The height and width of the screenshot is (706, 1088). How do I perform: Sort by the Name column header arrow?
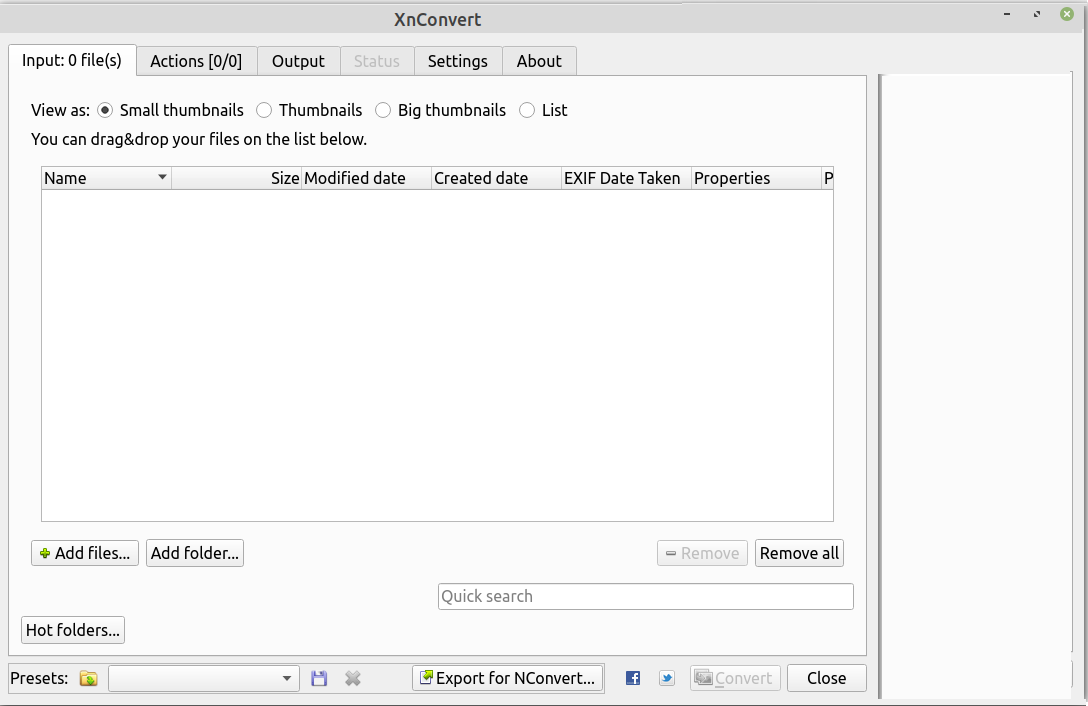point(162,177)
